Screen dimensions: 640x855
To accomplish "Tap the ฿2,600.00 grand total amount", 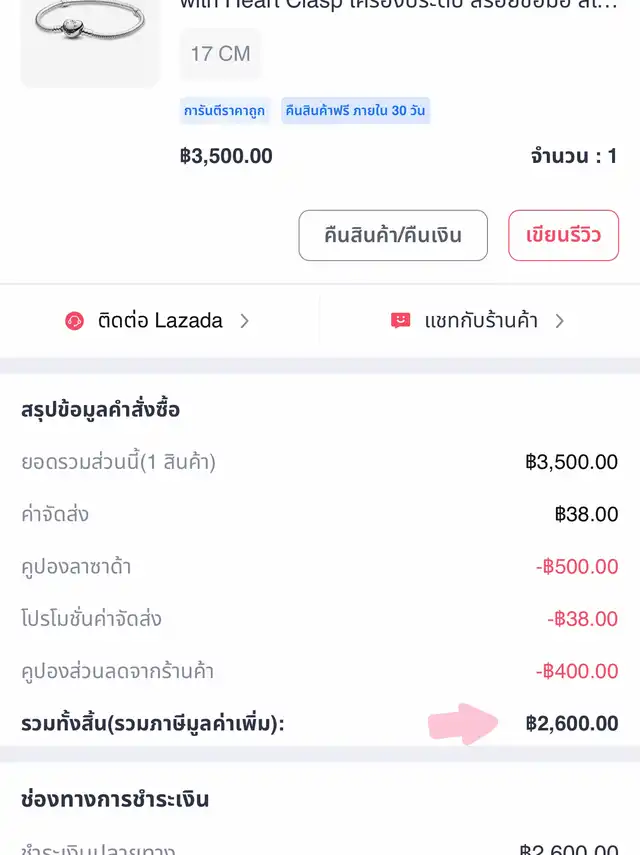I will 571,723.
